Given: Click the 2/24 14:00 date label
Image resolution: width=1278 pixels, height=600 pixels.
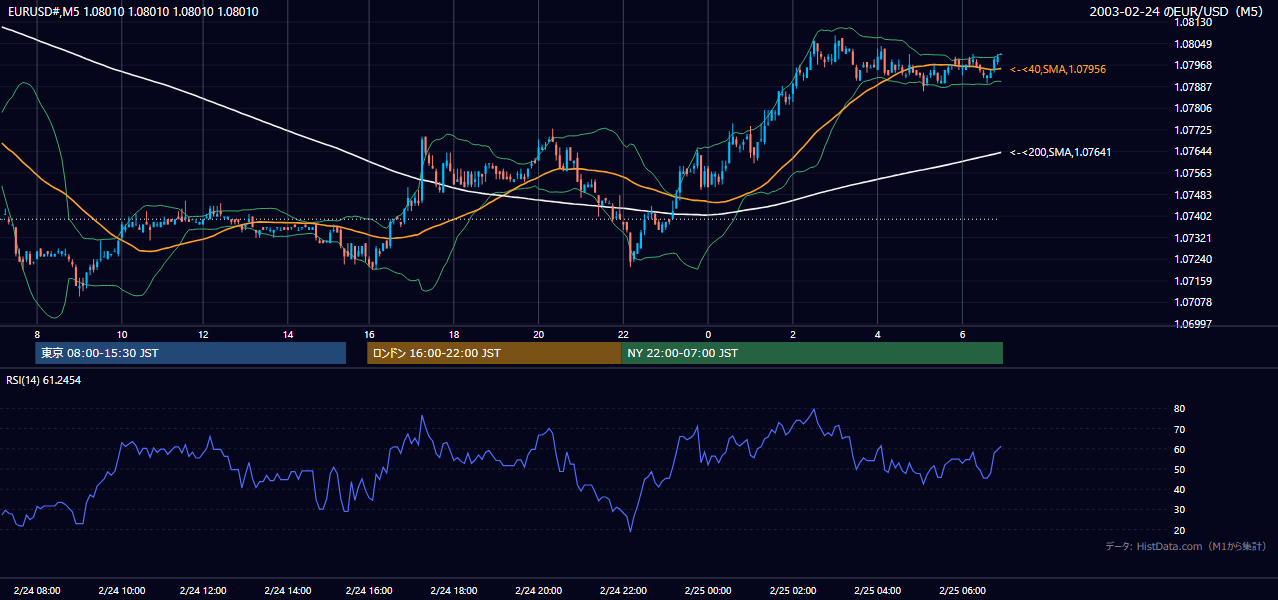Looking at the screenshot, I should (289, 590).
